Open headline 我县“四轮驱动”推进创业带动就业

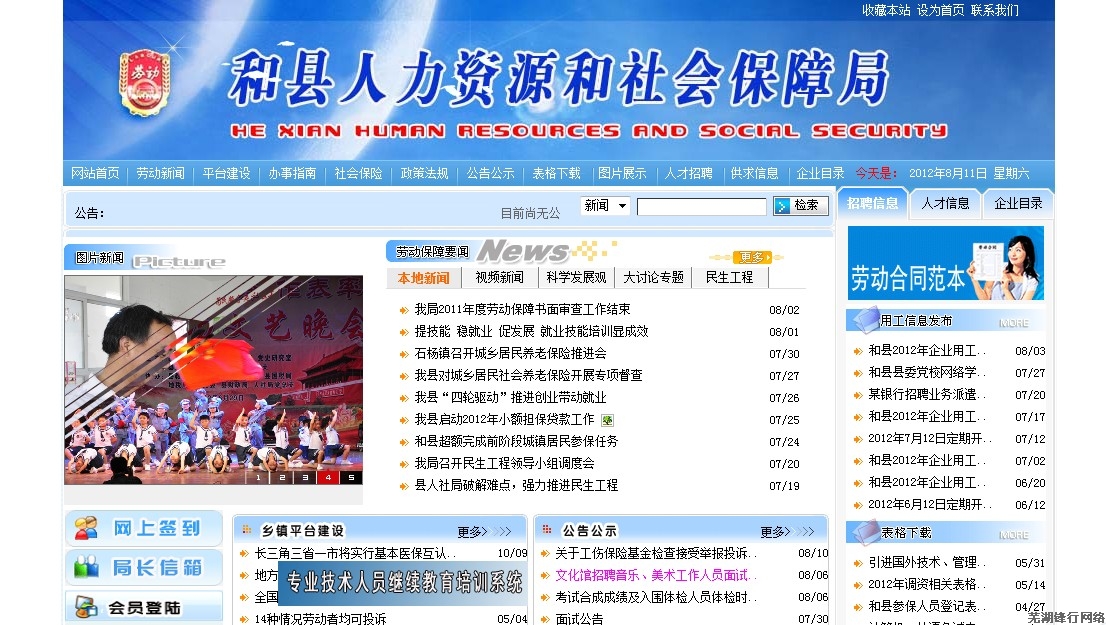511,398
